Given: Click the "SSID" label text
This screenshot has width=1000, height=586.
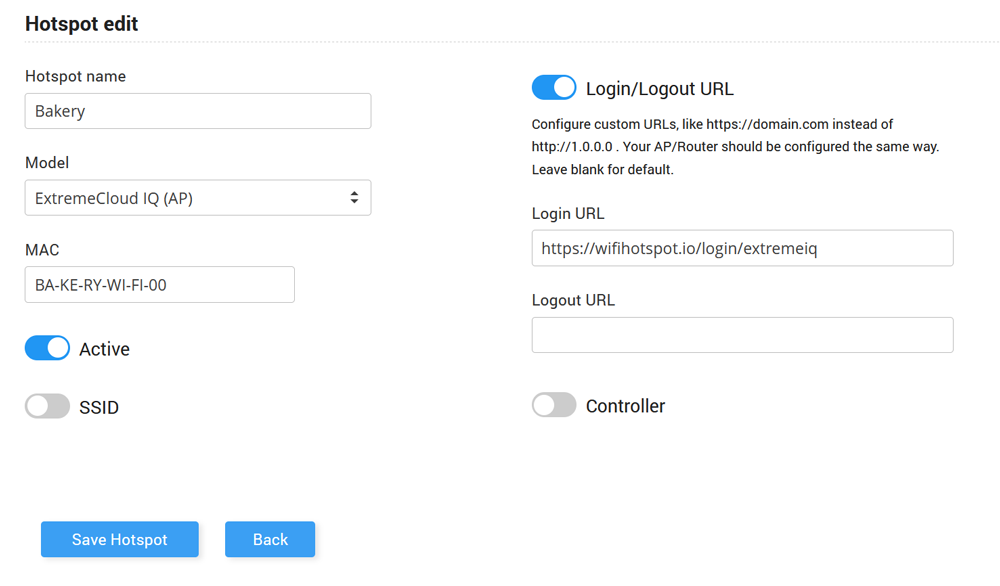Looking at the screenshot, I should click(99, 407).
